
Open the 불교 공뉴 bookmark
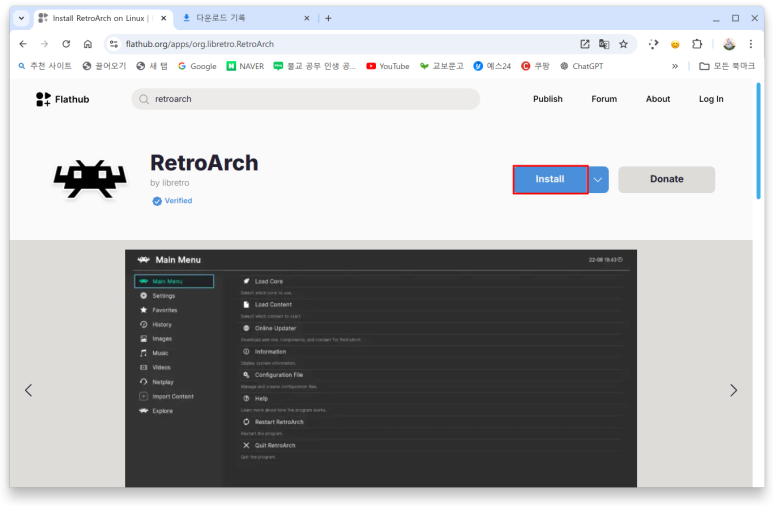(x=315, y=66)
